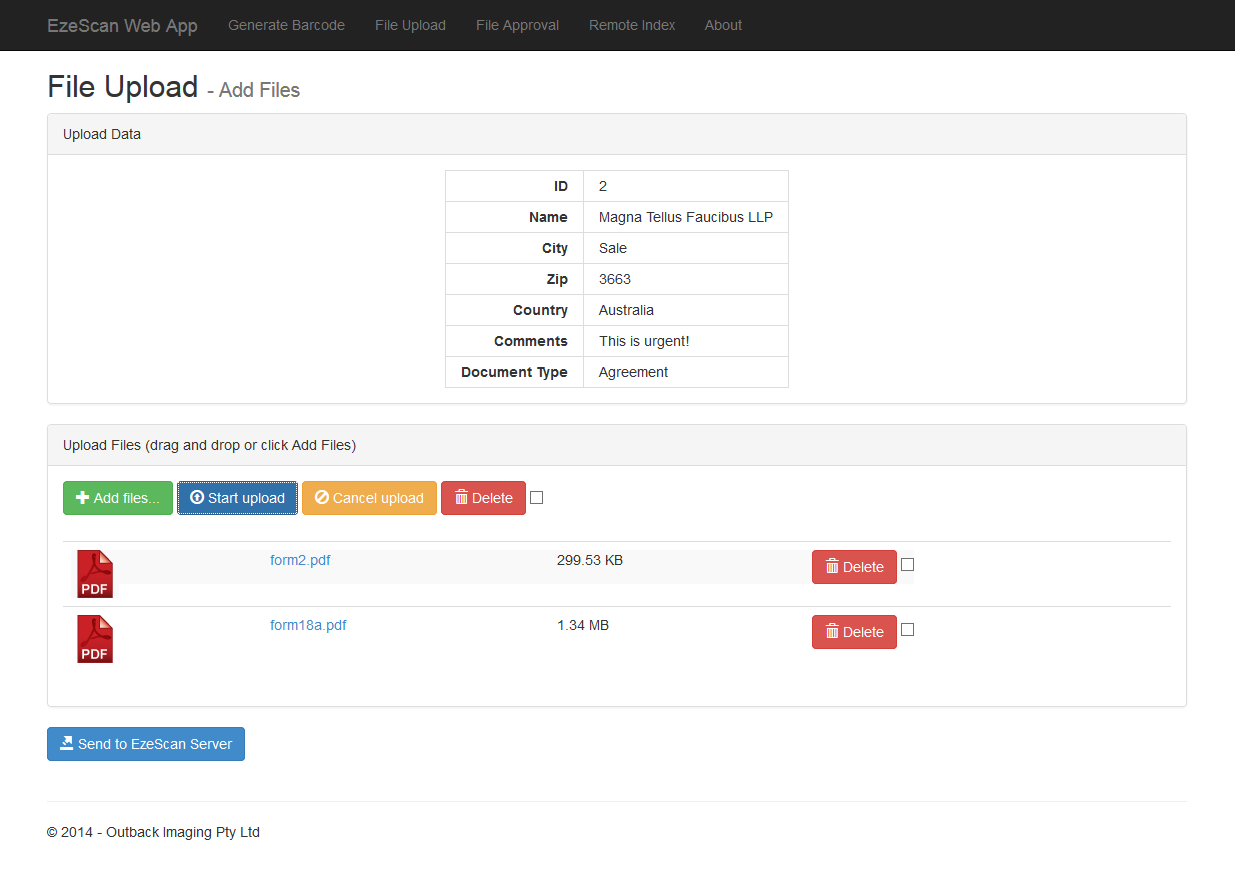Click the PDF icon for form18a.pdf

click(95, 639)
